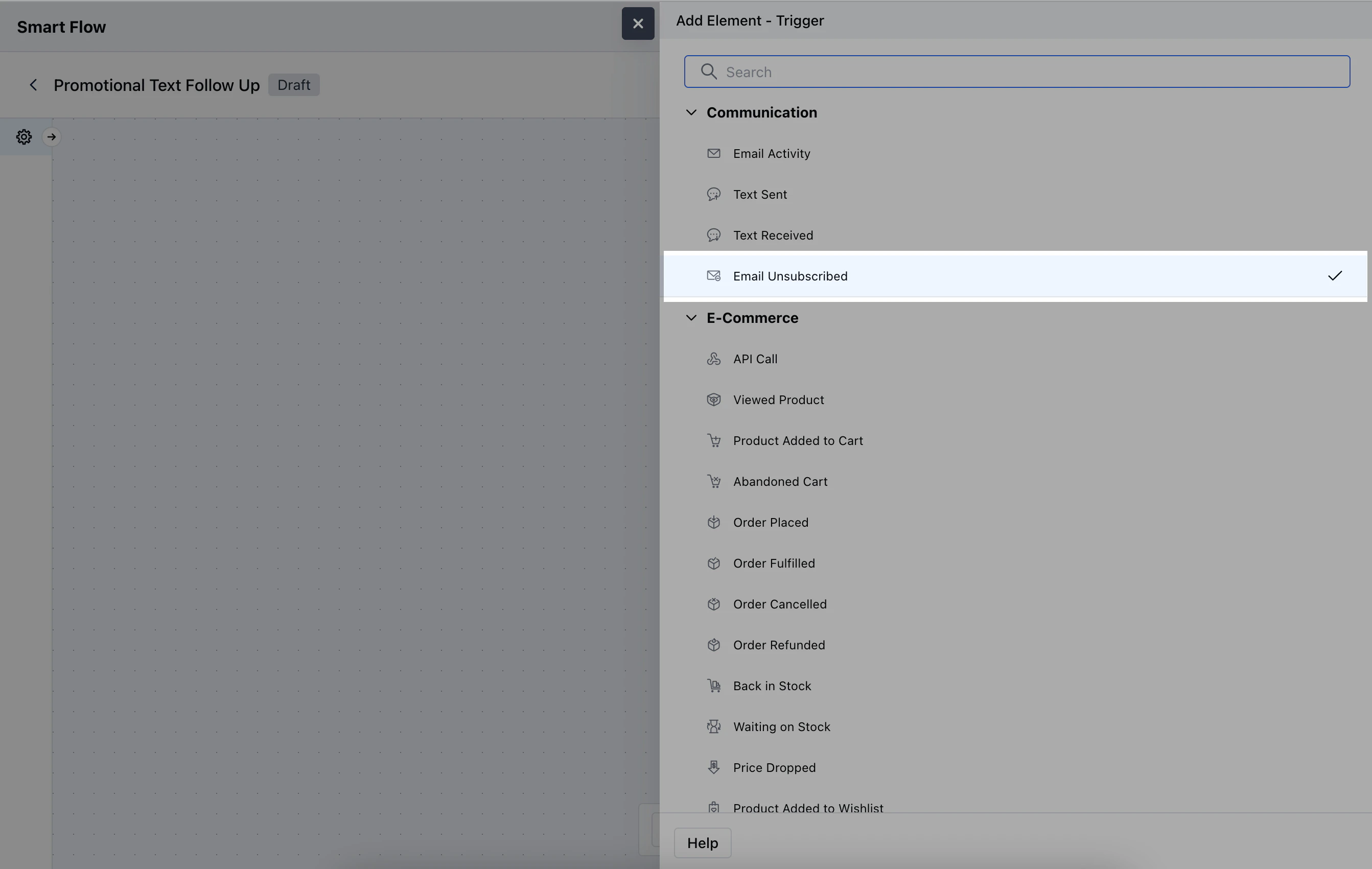Click the Order Refunded box icon

pyautogui.click(x=713, y=645)
